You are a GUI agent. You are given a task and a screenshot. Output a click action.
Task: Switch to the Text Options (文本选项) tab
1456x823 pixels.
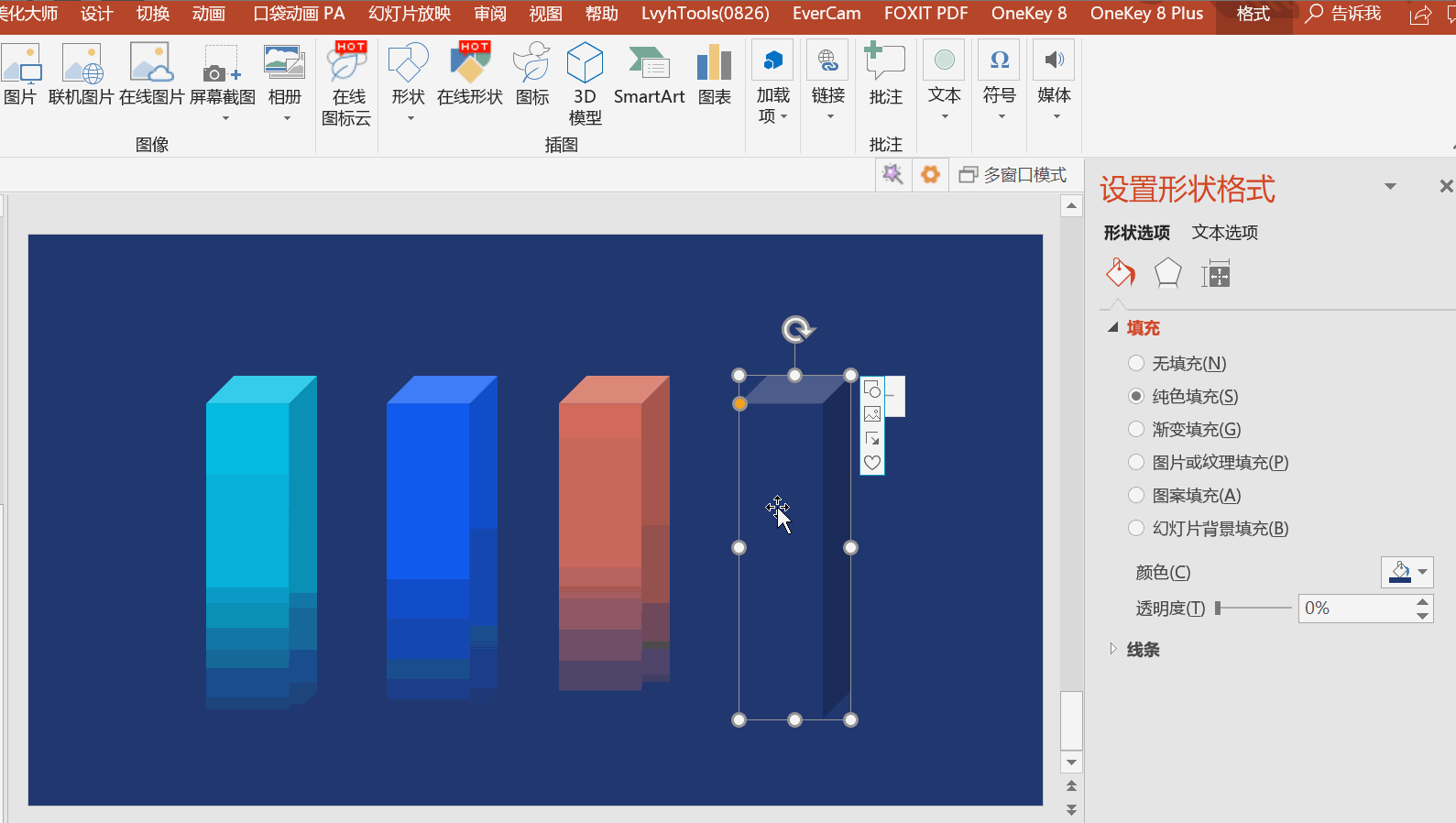point(1224,233)
